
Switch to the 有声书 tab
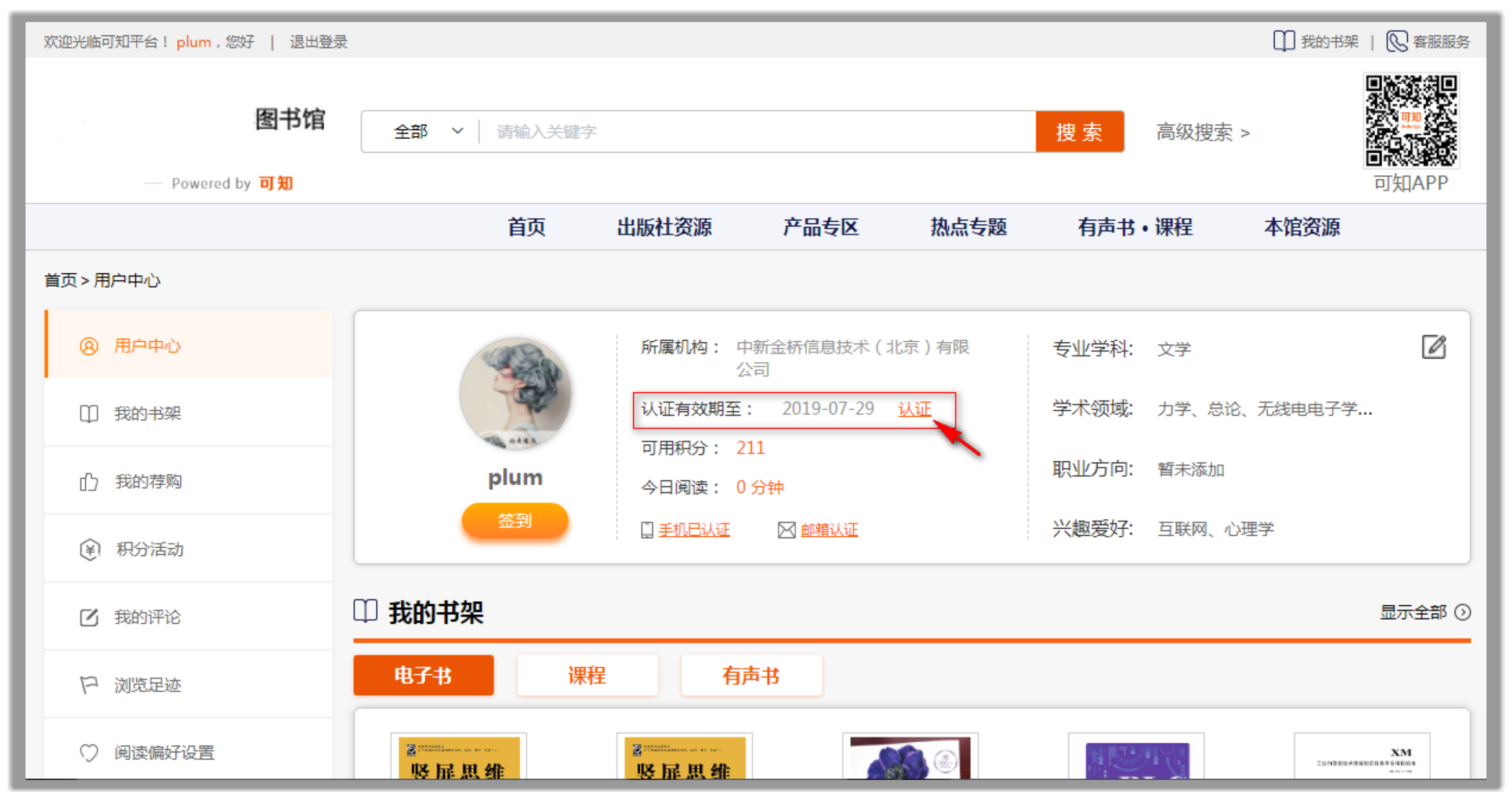click(x=750, y=675)
